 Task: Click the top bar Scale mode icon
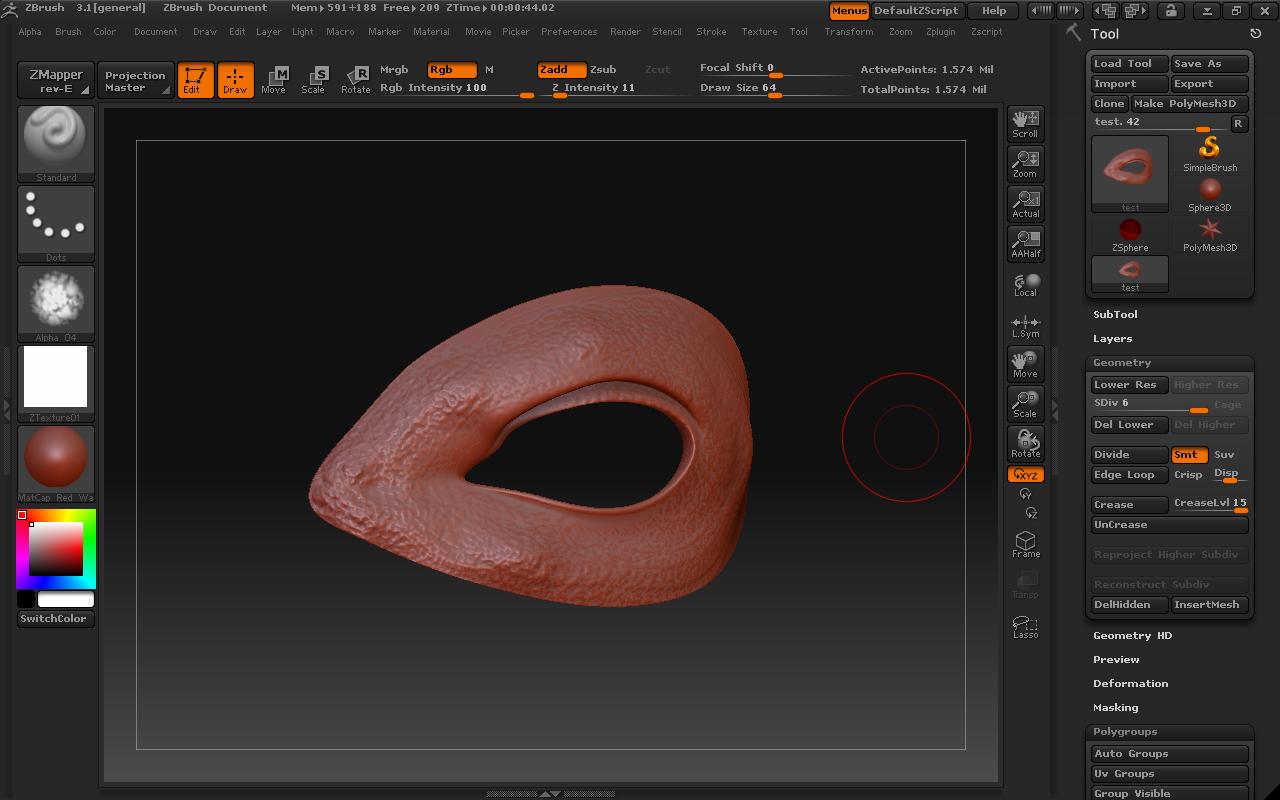click(314, 80)
